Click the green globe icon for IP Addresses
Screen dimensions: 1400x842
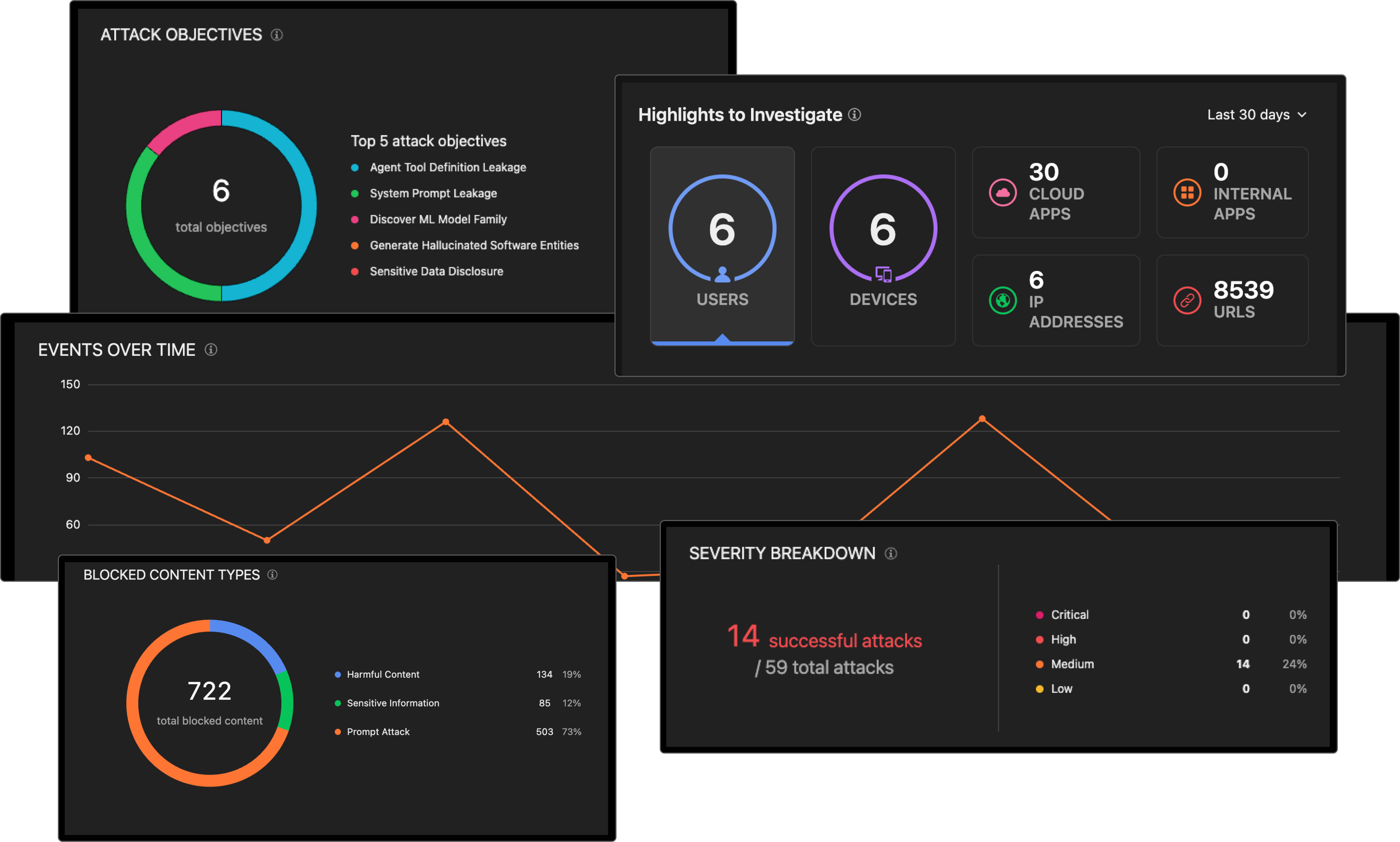(1002, 300)
